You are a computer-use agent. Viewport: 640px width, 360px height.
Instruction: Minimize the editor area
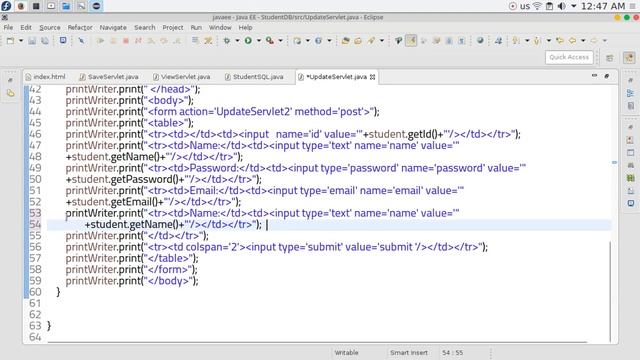click(x=594, y=76)
